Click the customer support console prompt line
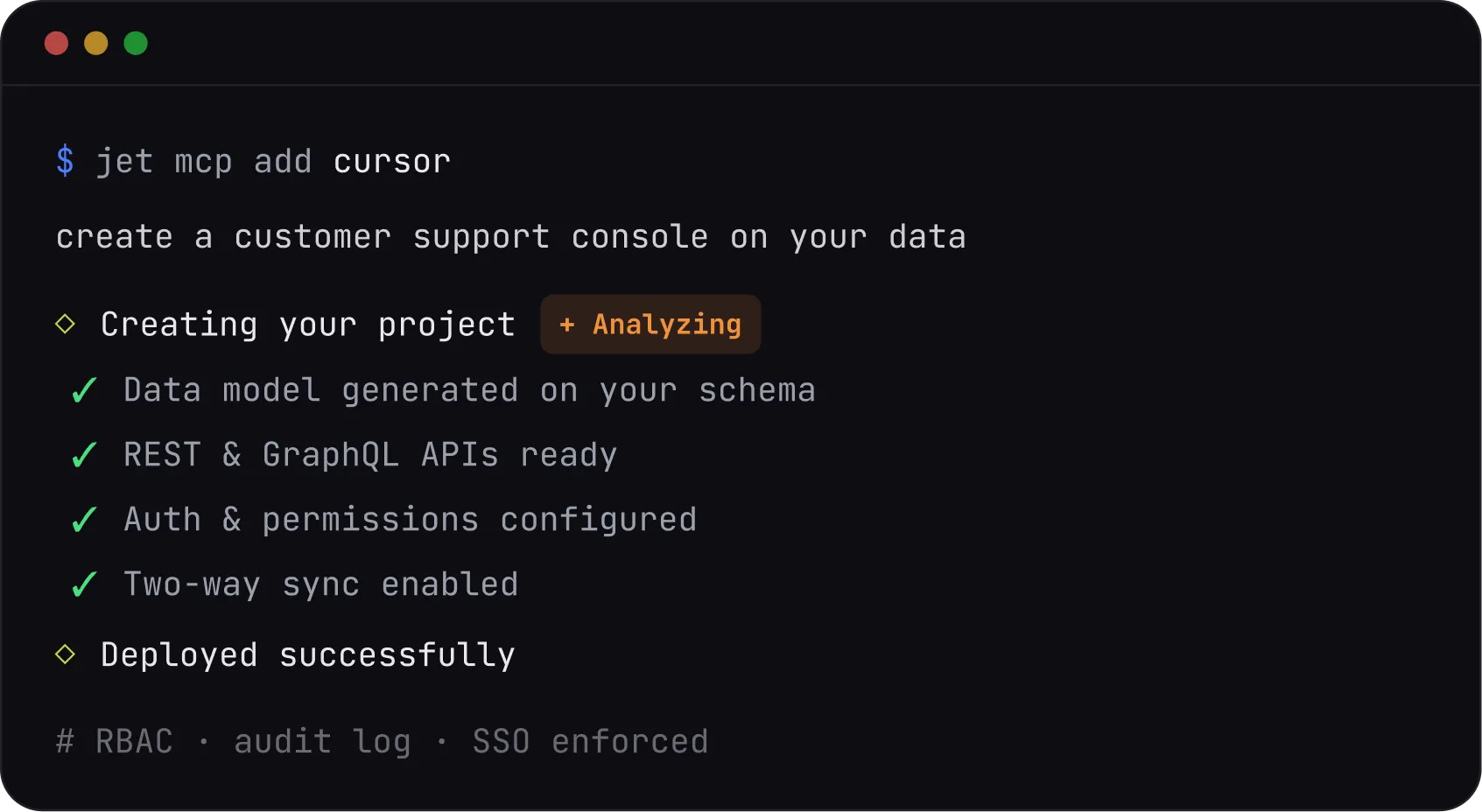 click(511, 237)
